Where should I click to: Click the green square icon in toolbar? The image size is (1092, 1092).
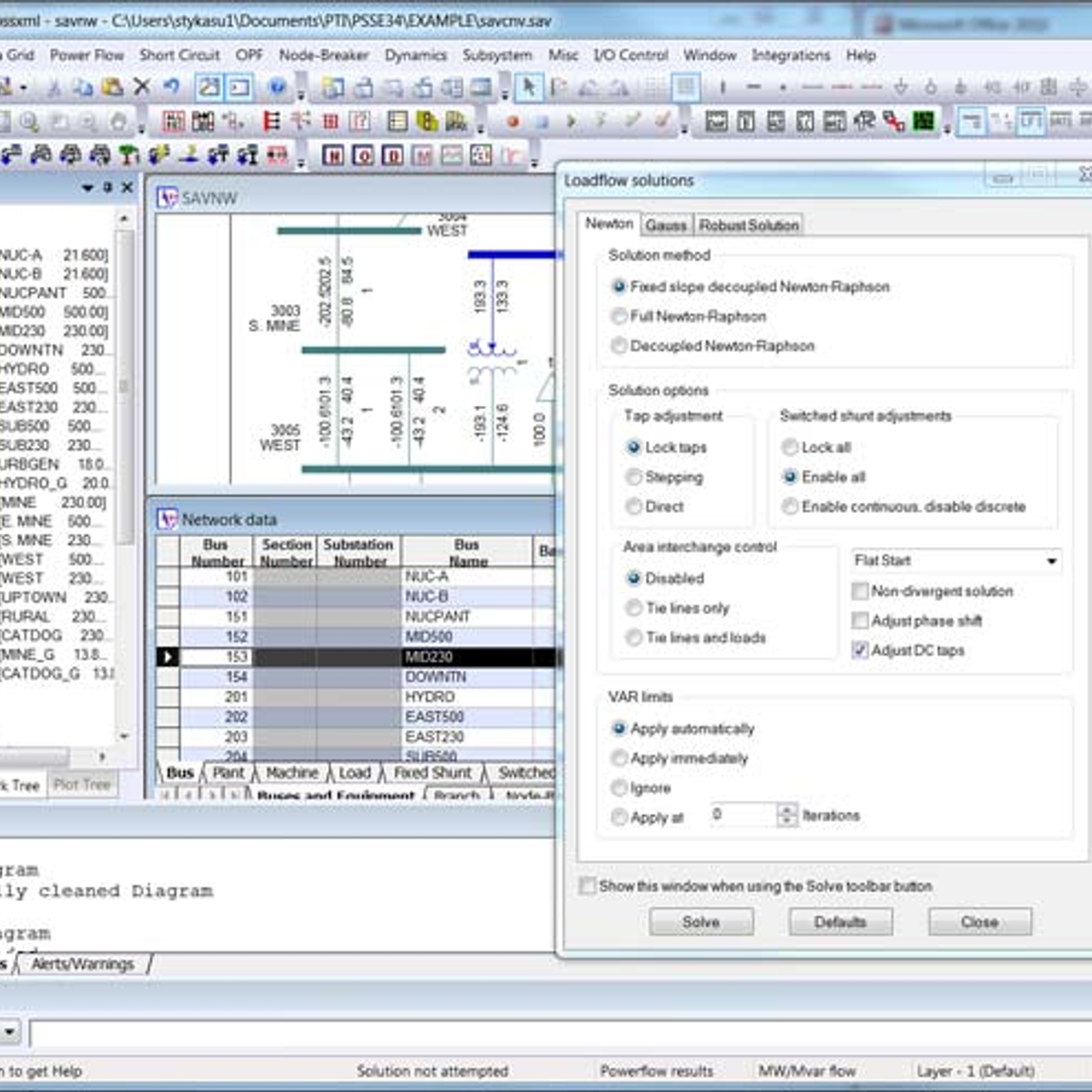tap(924, 121)
